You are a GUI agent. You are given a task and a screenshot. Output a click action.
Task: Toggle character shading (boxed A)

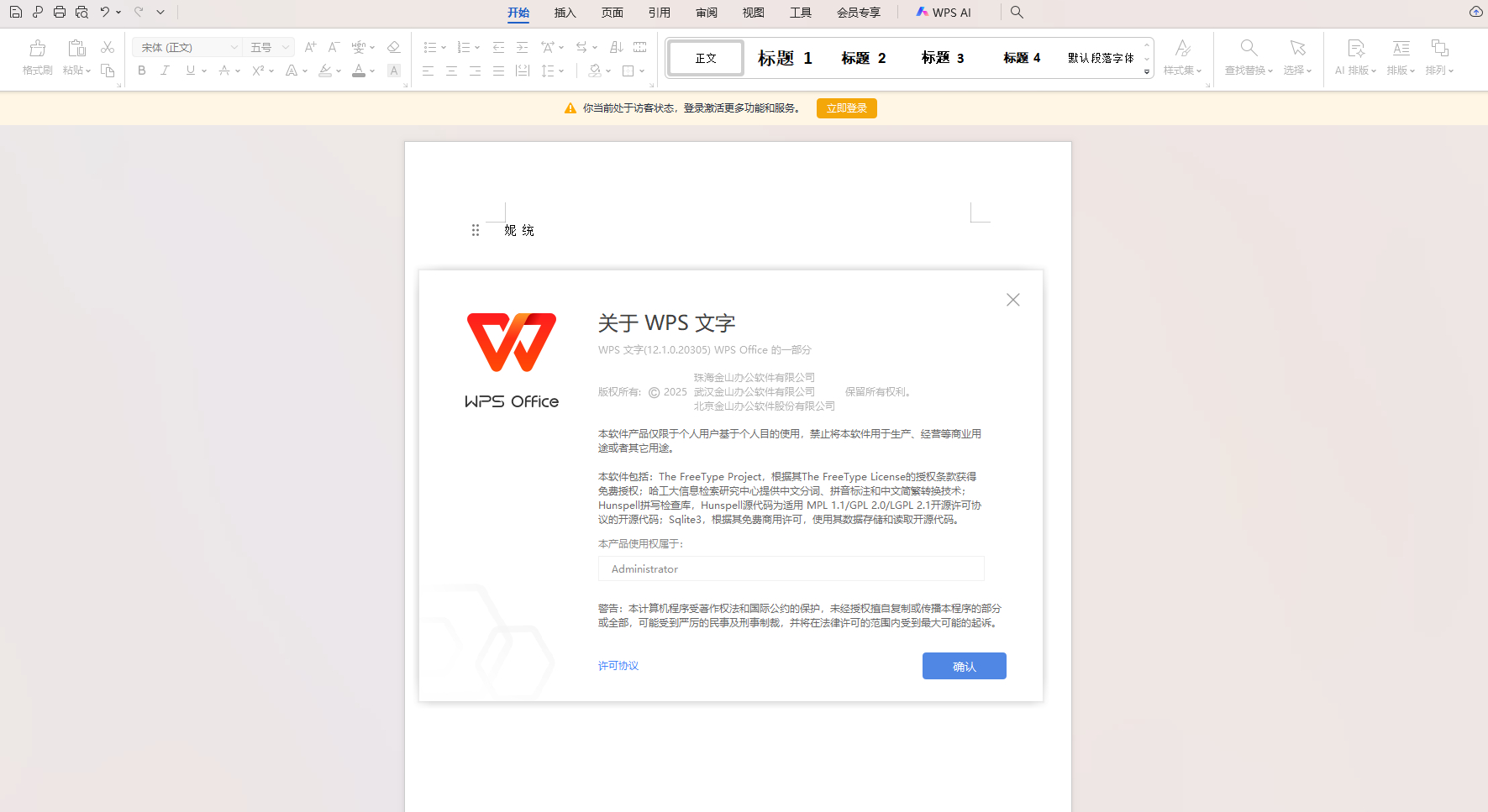pyautogui.click(x=393, y=71)
